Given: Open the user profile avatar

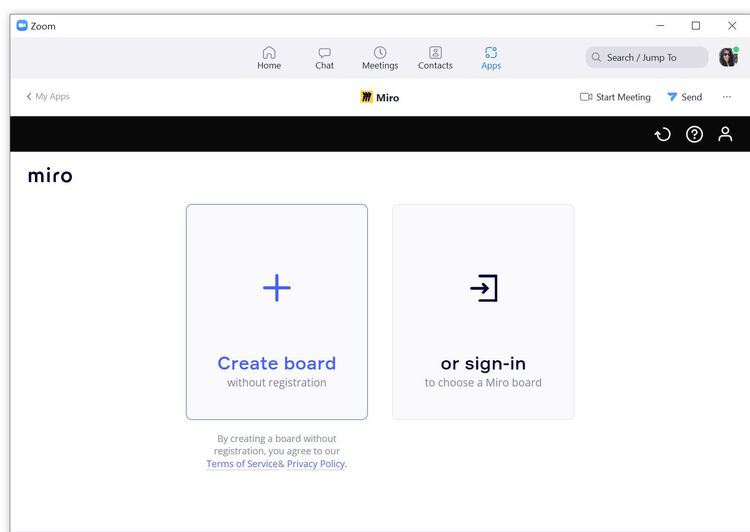Looking at the screenshot, I should pyautogui.click(x=728, y=57).
